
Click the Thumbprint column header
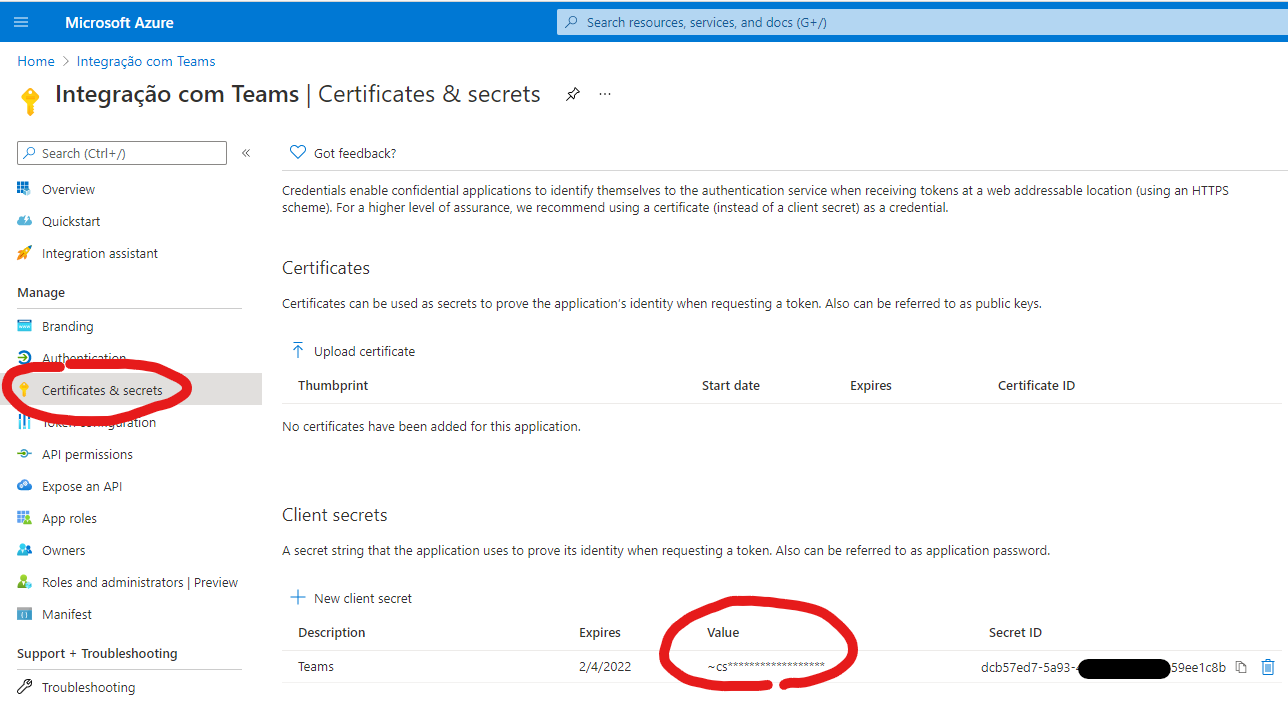pyautogui.click(x=333, y=385)
